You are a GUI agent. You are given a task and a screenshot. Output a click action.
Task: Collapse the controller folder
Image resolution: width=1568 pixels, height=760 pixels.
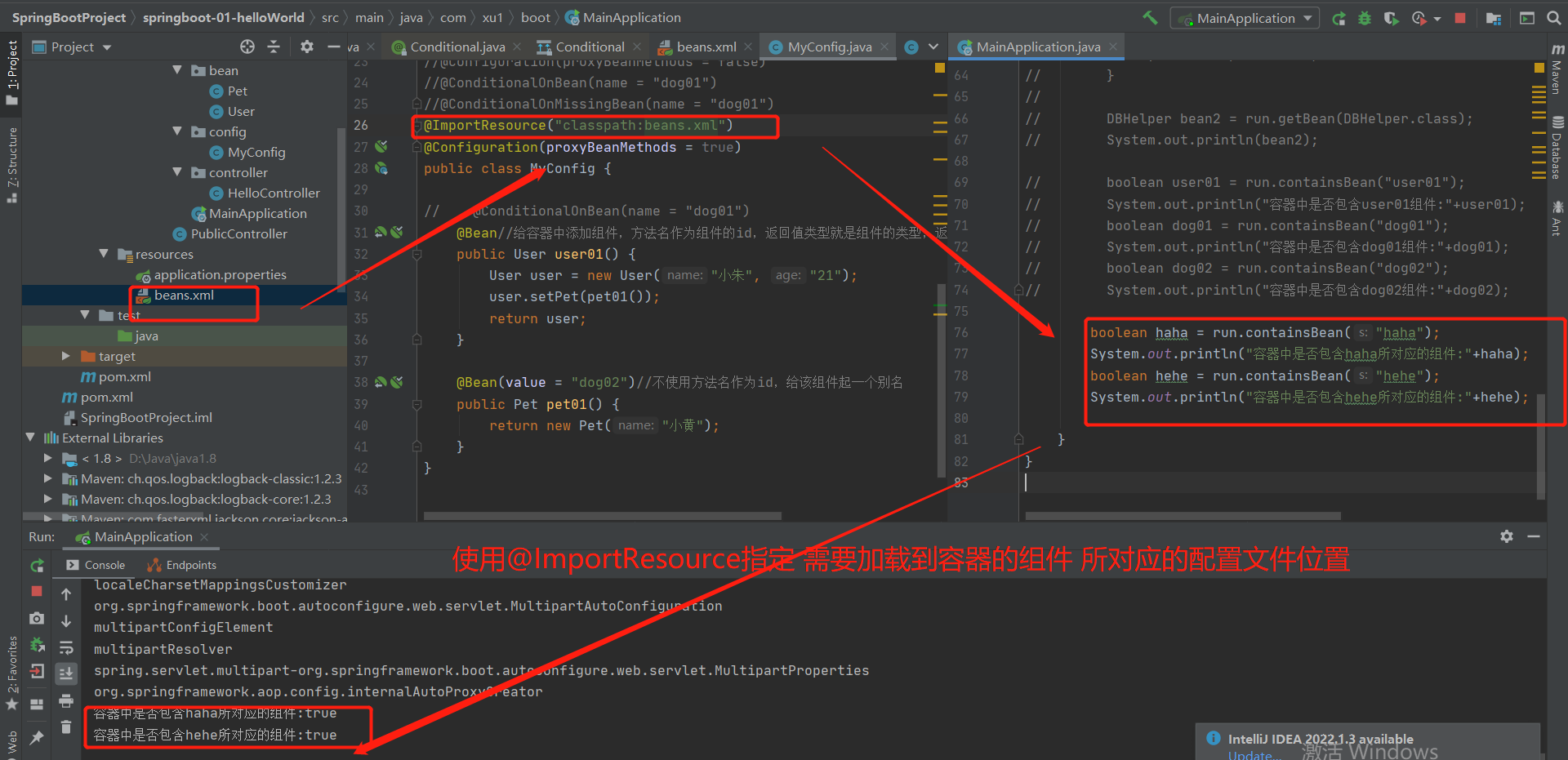[177, 172]
